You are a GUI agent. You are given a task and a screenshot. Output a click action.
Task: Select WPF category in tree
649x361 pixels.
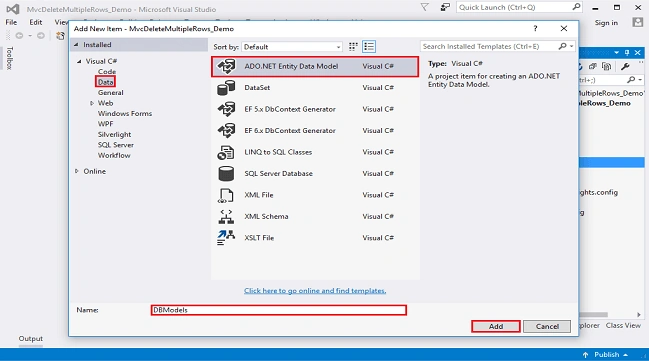click(106, 124)
